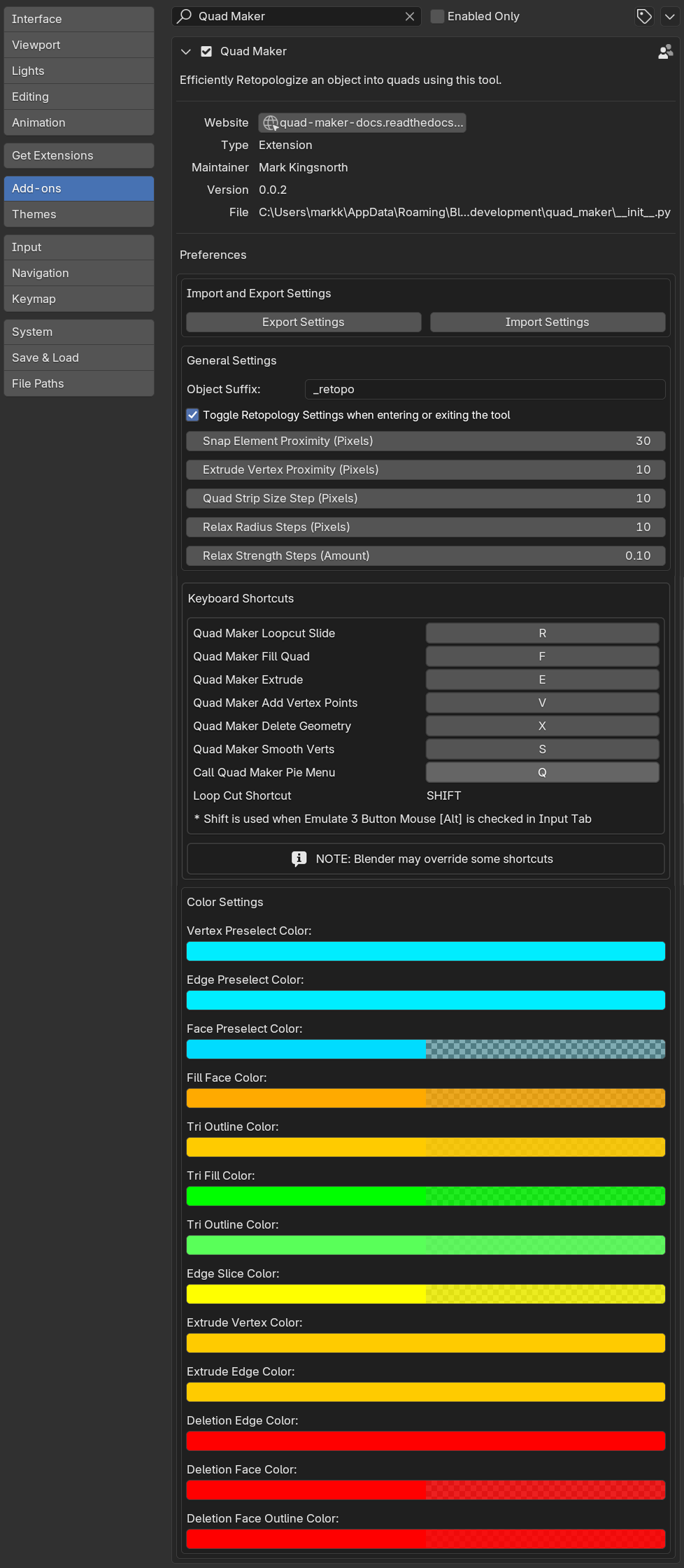Open Deletion Face Color swatch
The width and height of the screenshot is (684, 1568).
click(x=426, y=1490)
